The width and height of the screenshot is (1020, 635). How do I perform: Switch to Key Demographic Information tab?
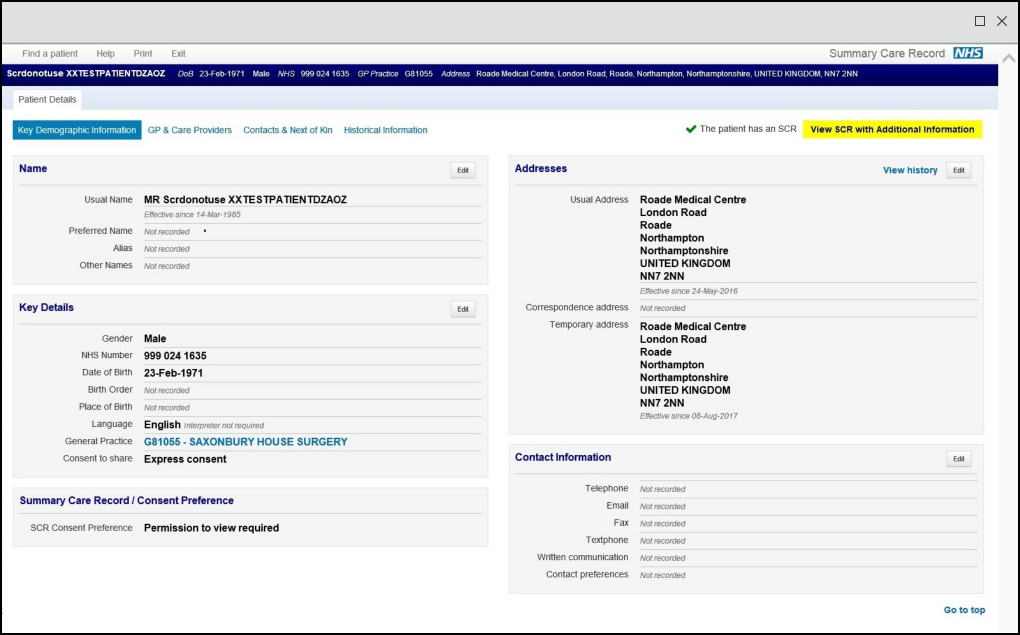pos(77,130)
